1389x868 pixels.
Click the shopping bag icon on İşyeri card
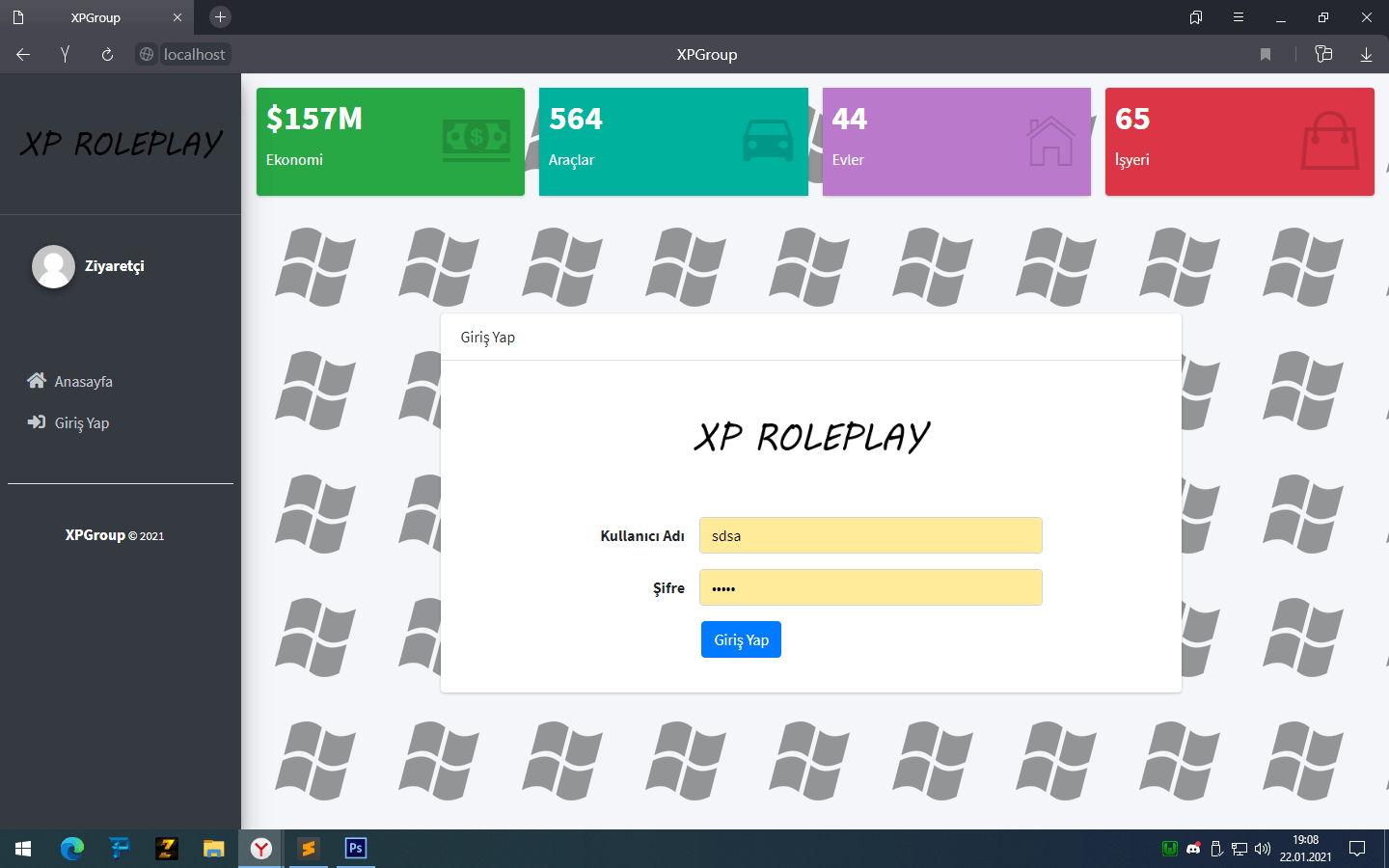point(1330,141)
